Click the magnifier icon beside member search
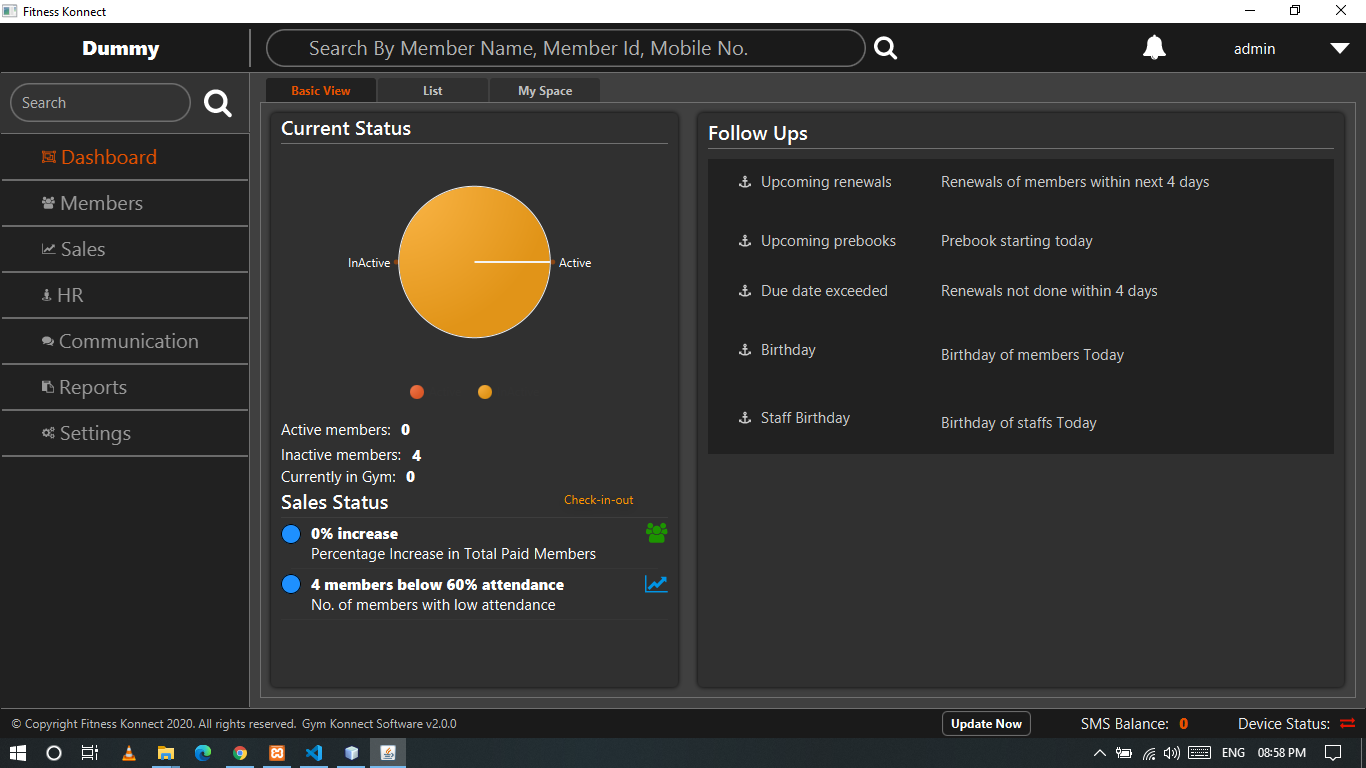This screenshot has width=1366, height=768. 885,48
